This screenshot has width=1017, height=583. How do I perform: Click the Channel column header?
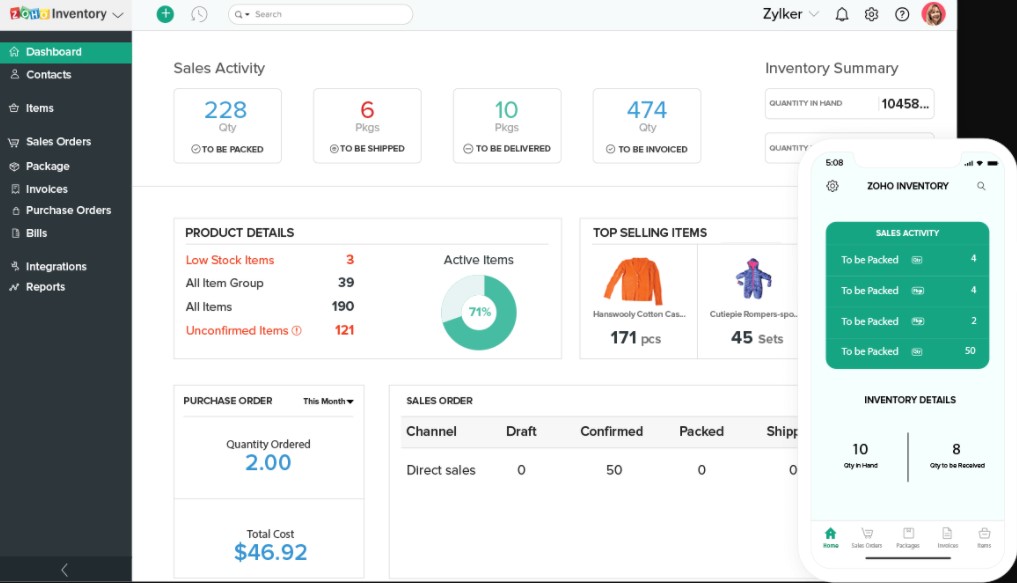pos(431,432)
